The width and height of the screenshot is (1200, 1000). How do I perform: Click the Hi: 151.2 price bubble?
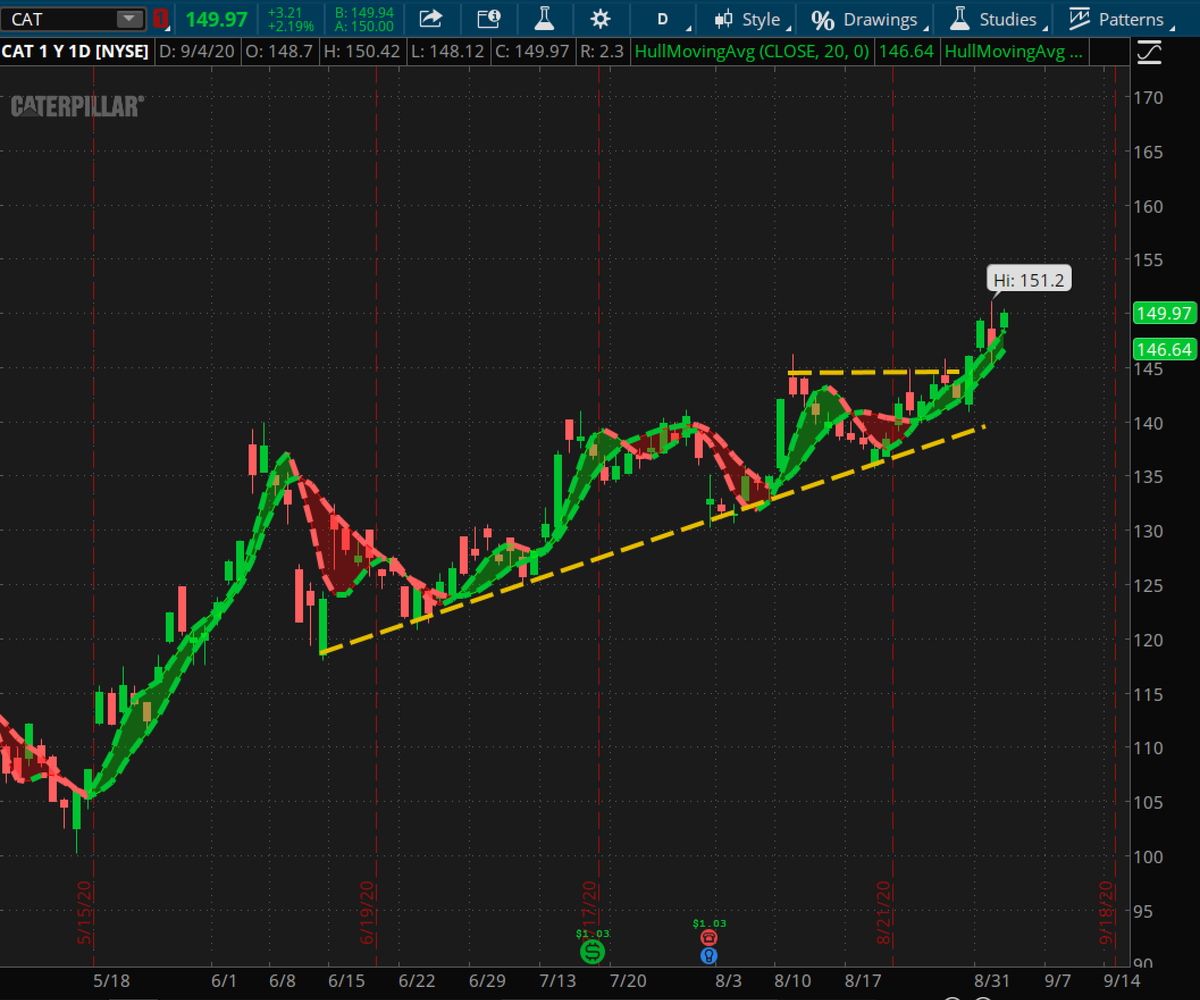(1029, 279)
